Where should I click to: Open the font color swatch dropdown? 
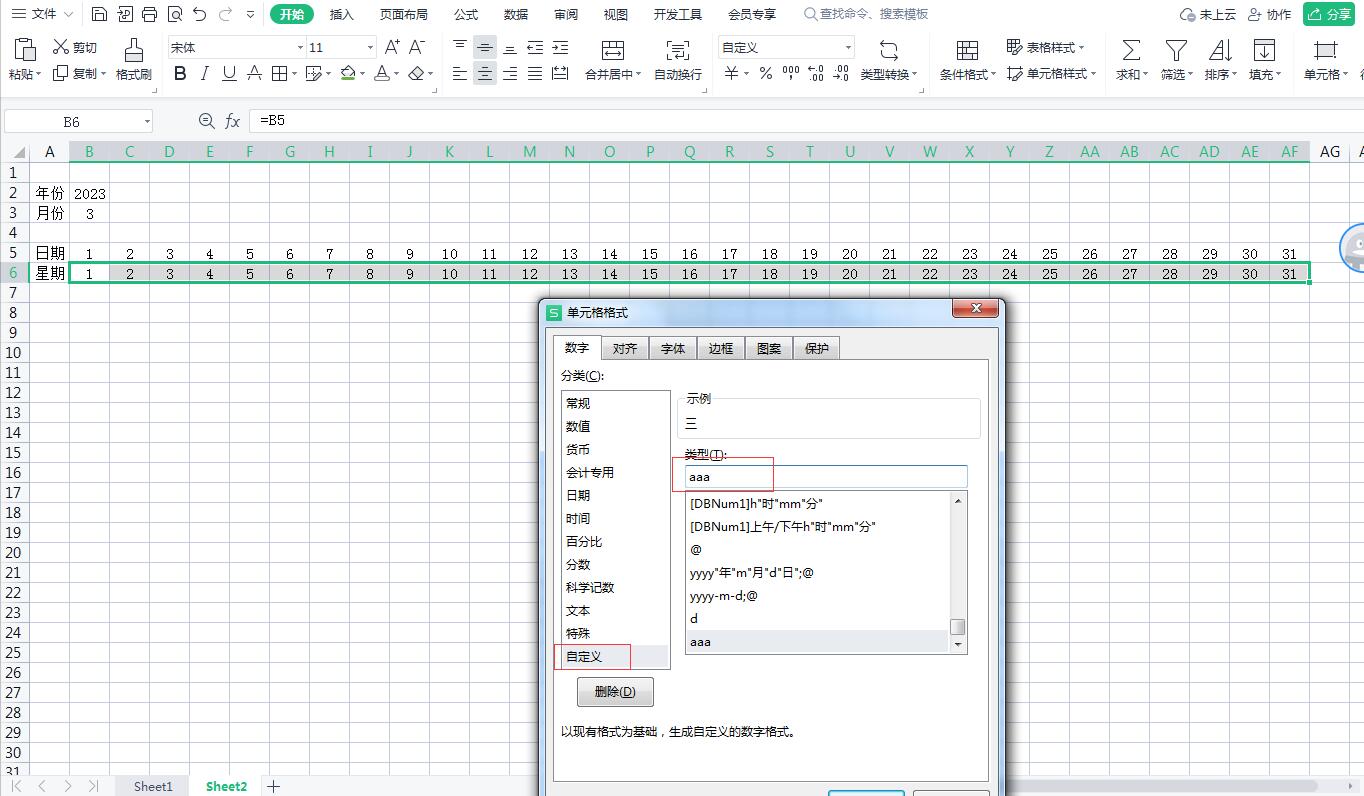point(398,74)
